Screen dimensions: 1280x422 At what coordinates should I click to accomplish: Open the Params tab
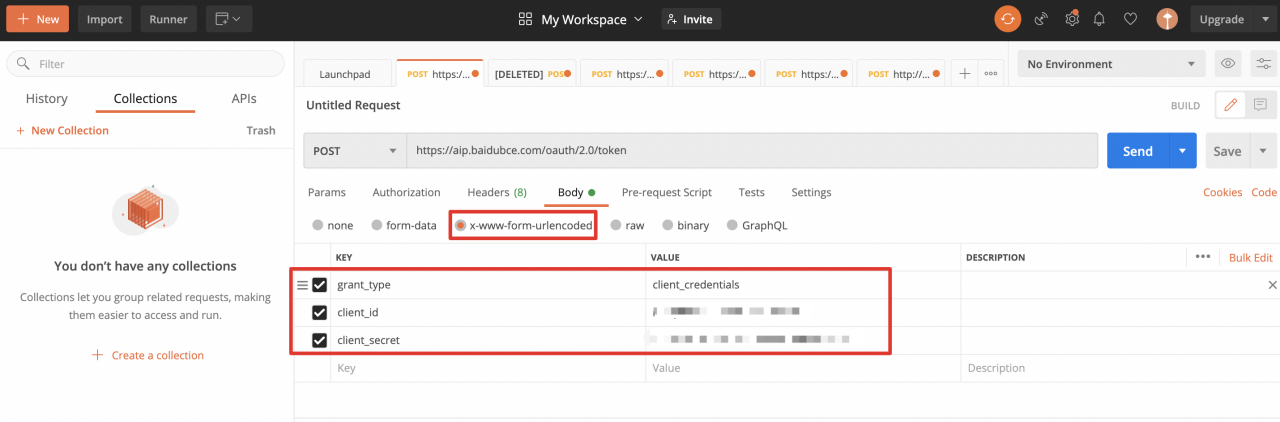click(x=327, y=192)
